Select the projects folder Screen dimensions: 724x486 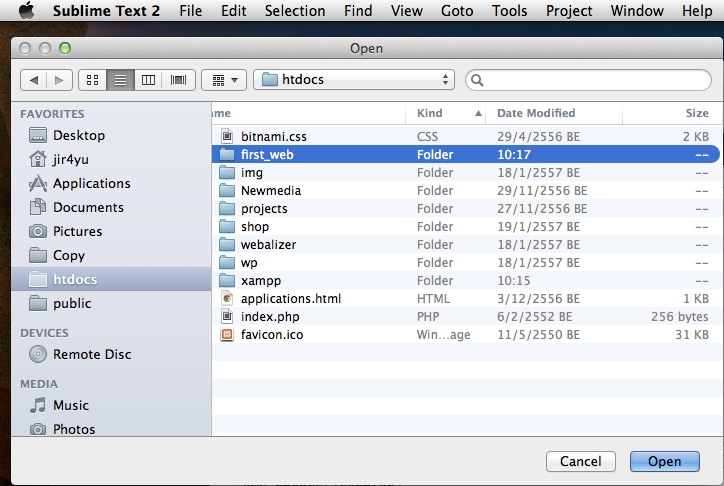pos(466,209)
